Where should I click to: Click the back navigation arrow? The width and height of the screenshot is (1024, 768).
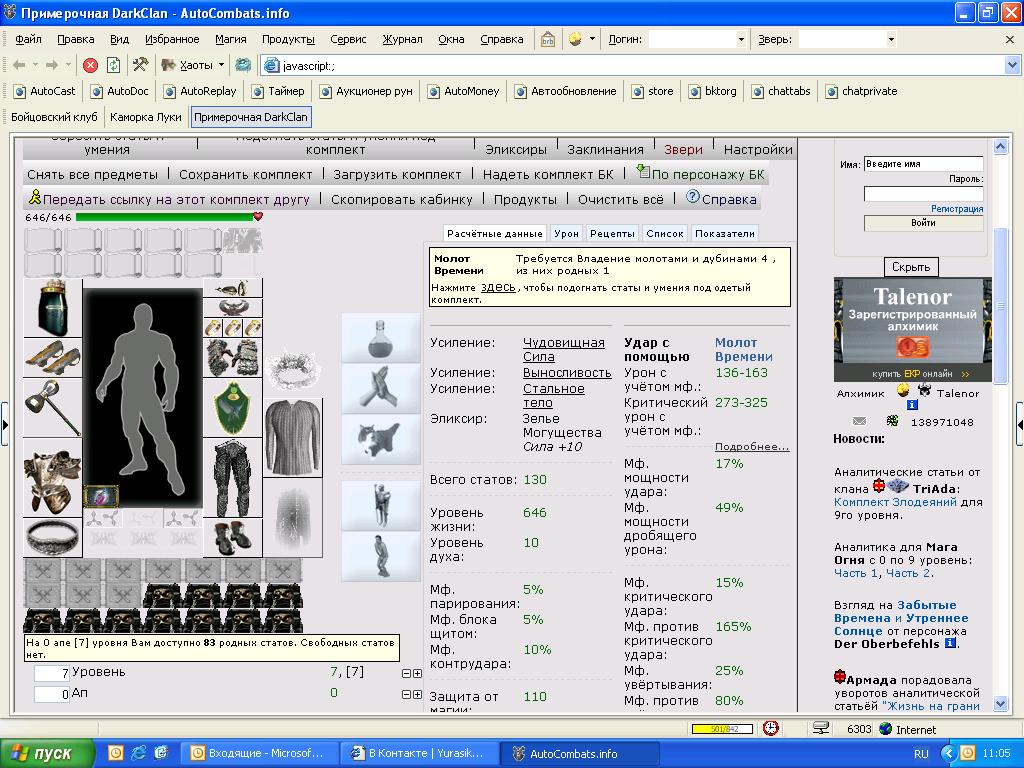19,65
